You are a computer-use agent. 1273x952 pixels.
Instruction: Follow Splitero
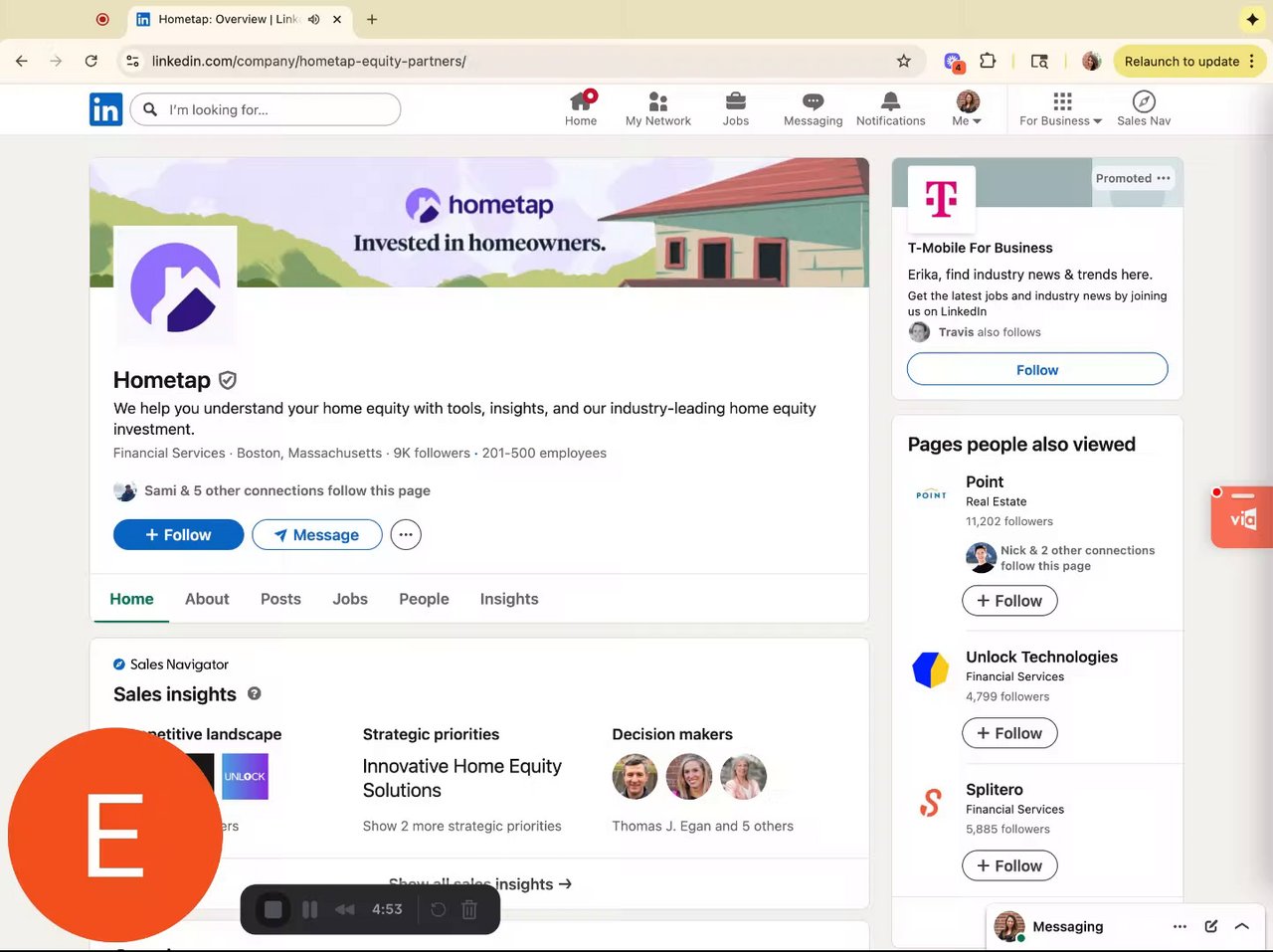[x=1009, y=865]
